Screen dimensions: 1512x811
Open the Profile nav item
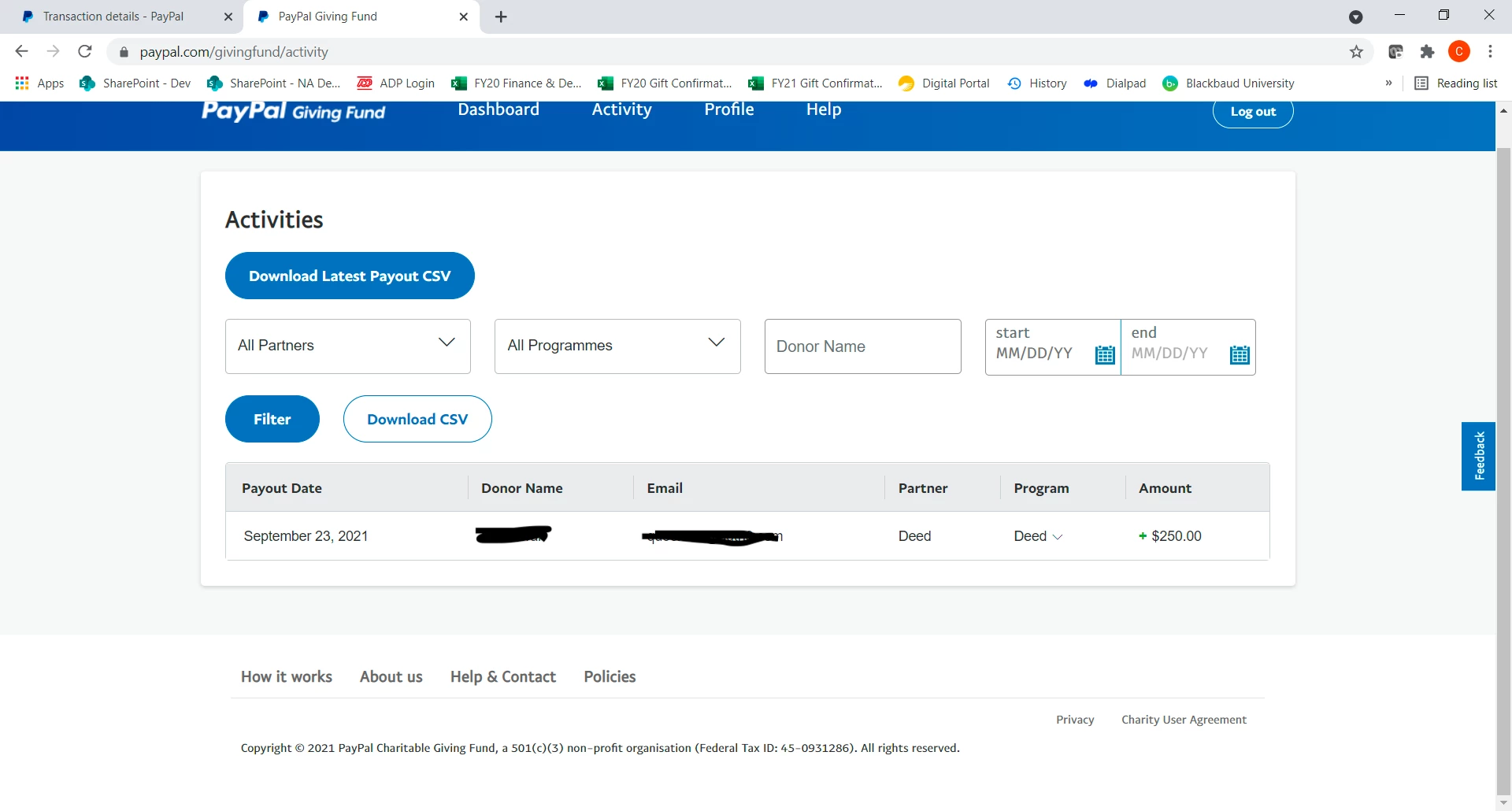coord(729,110)
